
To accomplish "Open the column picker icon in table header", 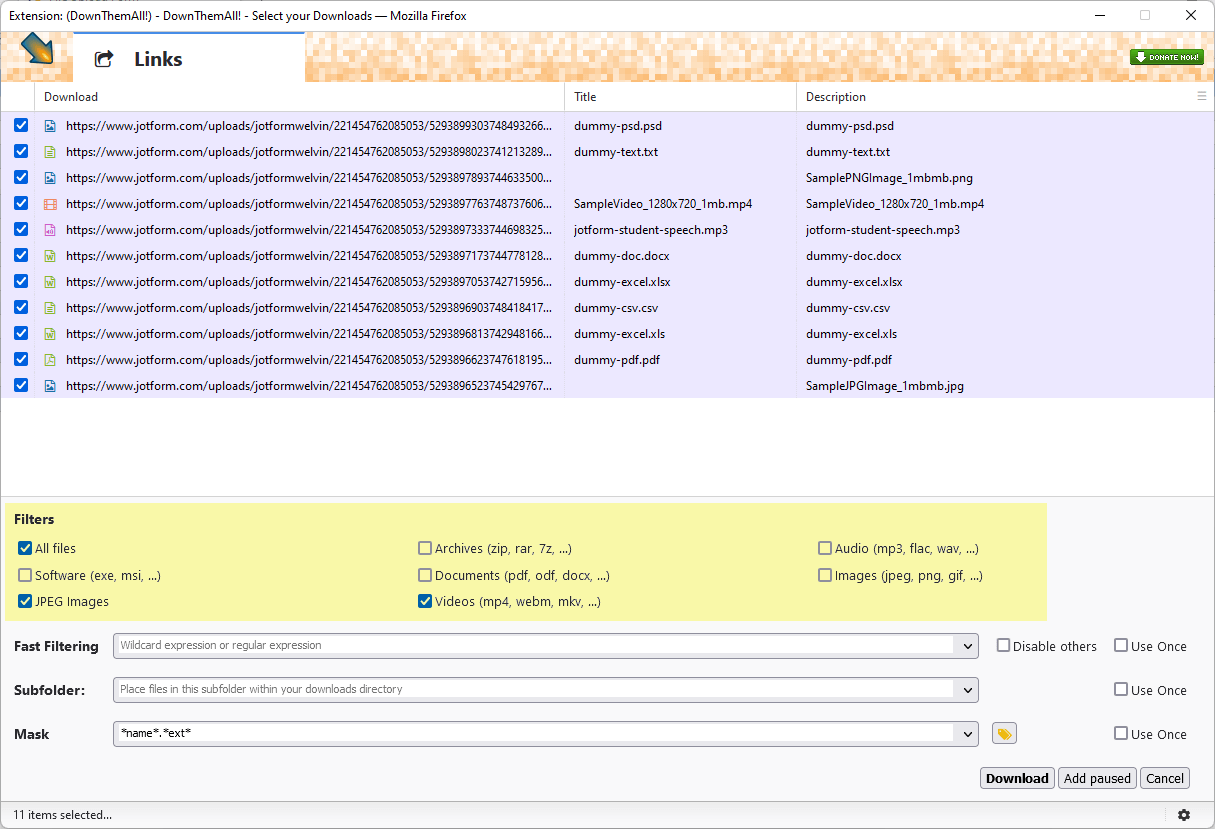I will 1202,97.
